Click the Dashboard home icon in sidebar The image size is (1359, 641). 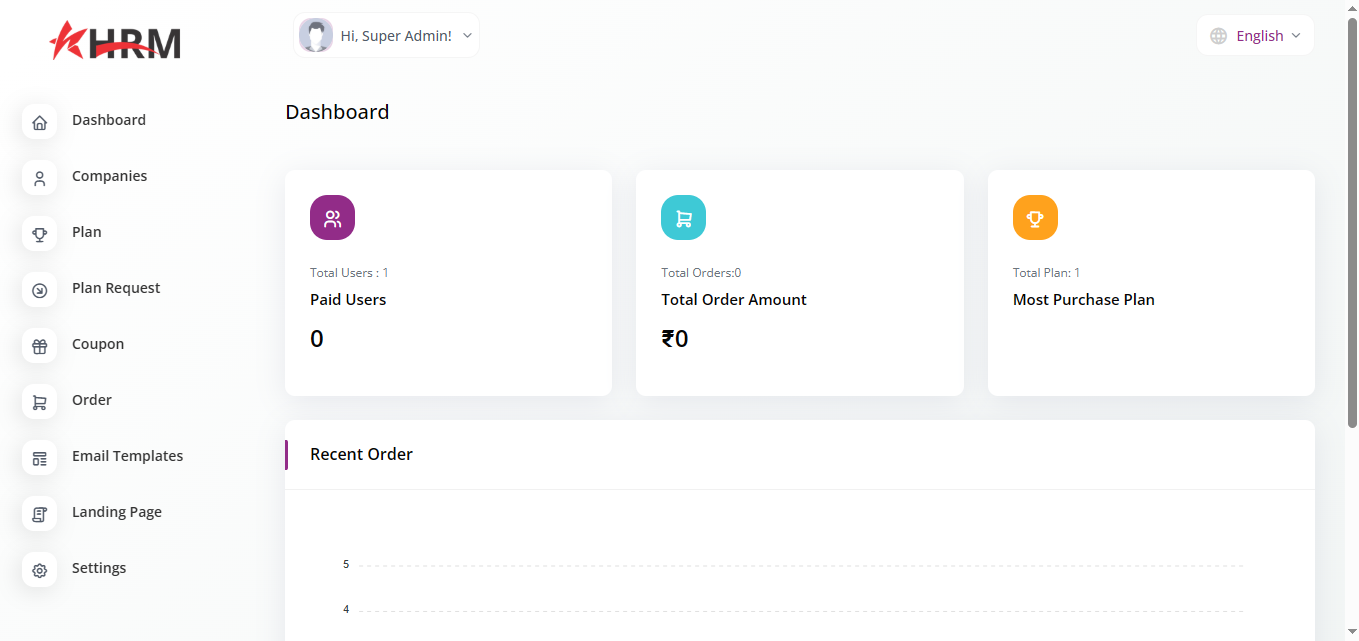pyautogui.click(x=39, y=122)
